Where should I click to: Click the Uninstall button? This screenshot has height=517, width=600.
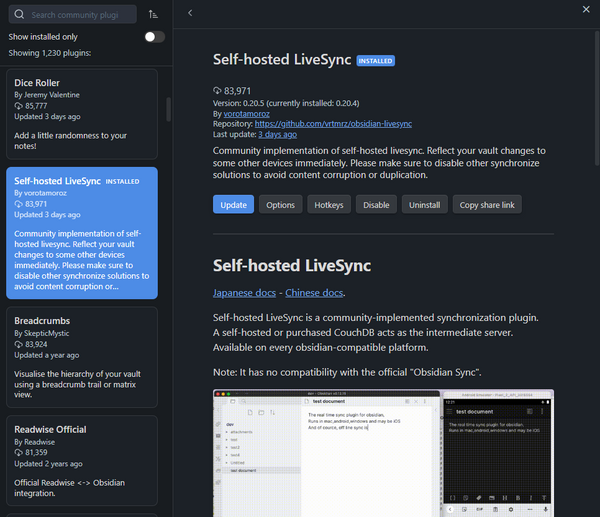[x=424, y=205]
